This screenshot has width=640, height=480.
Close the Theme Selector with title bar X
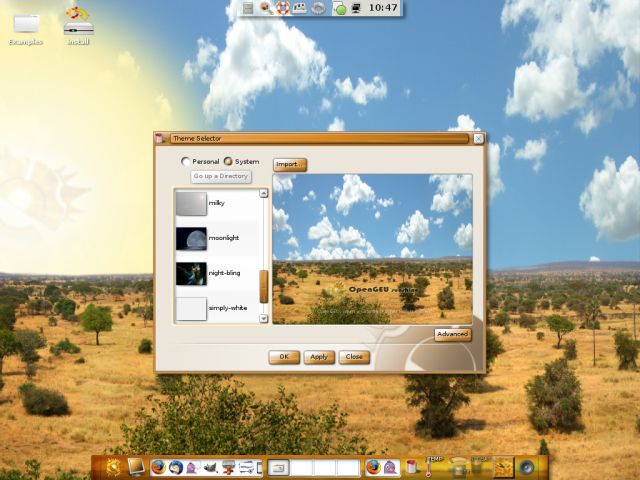pyautogui.click(x=479, y=139)
